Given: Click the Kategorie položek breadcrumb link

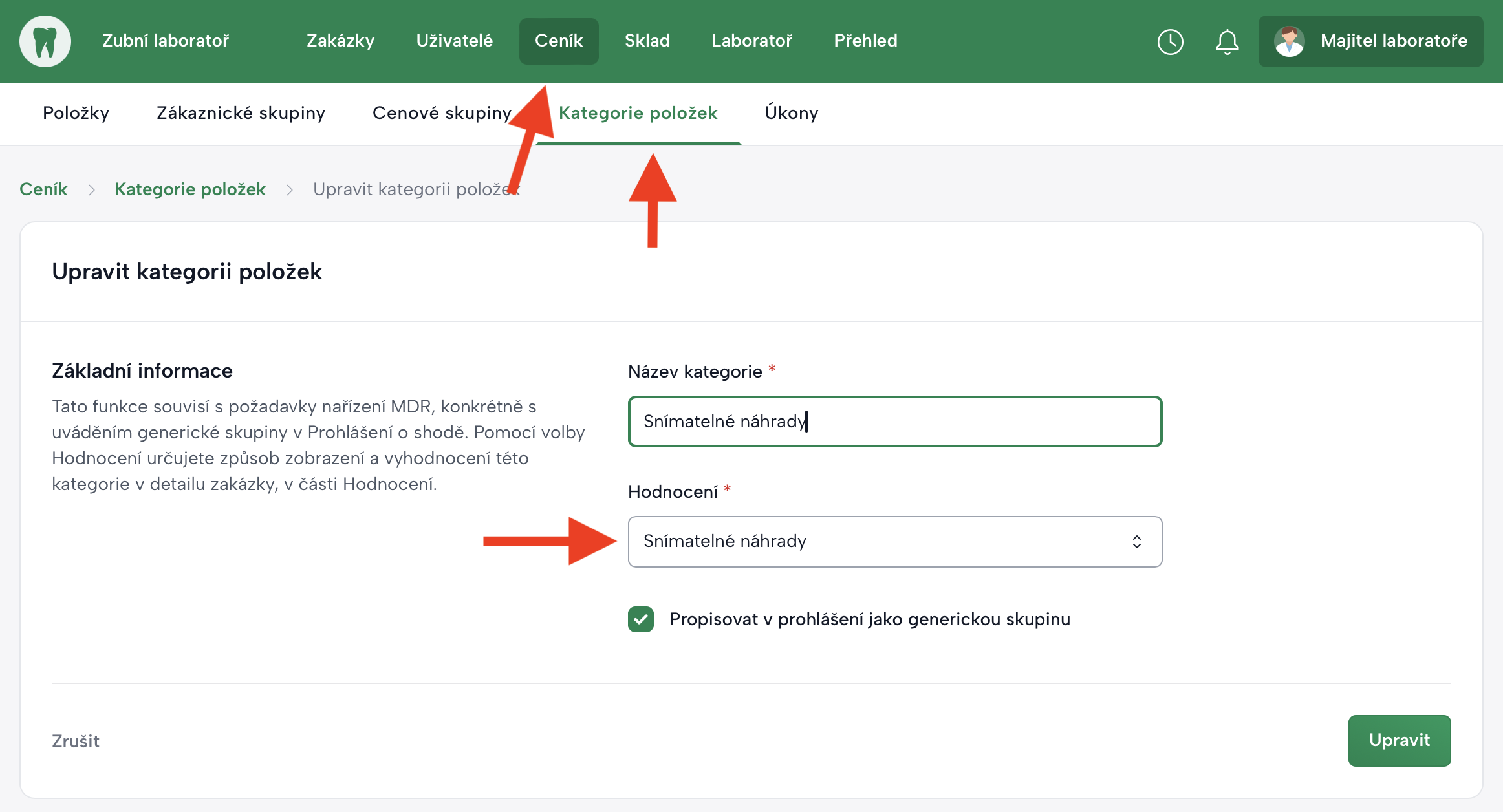Looking at the screenshot, I should coord(189,189).
